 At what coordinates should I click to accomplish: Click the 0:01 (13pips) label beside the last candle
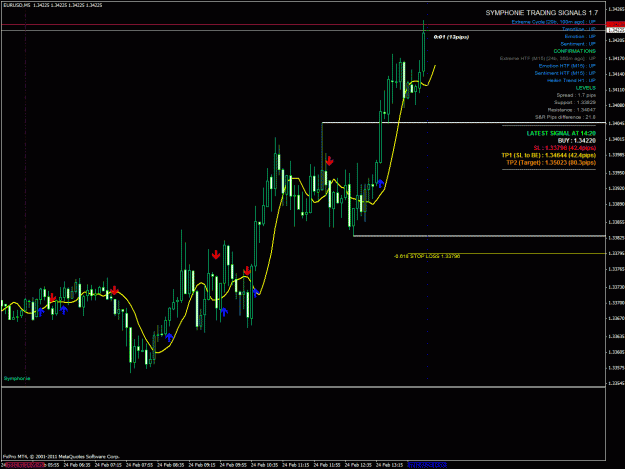point(451,37)
